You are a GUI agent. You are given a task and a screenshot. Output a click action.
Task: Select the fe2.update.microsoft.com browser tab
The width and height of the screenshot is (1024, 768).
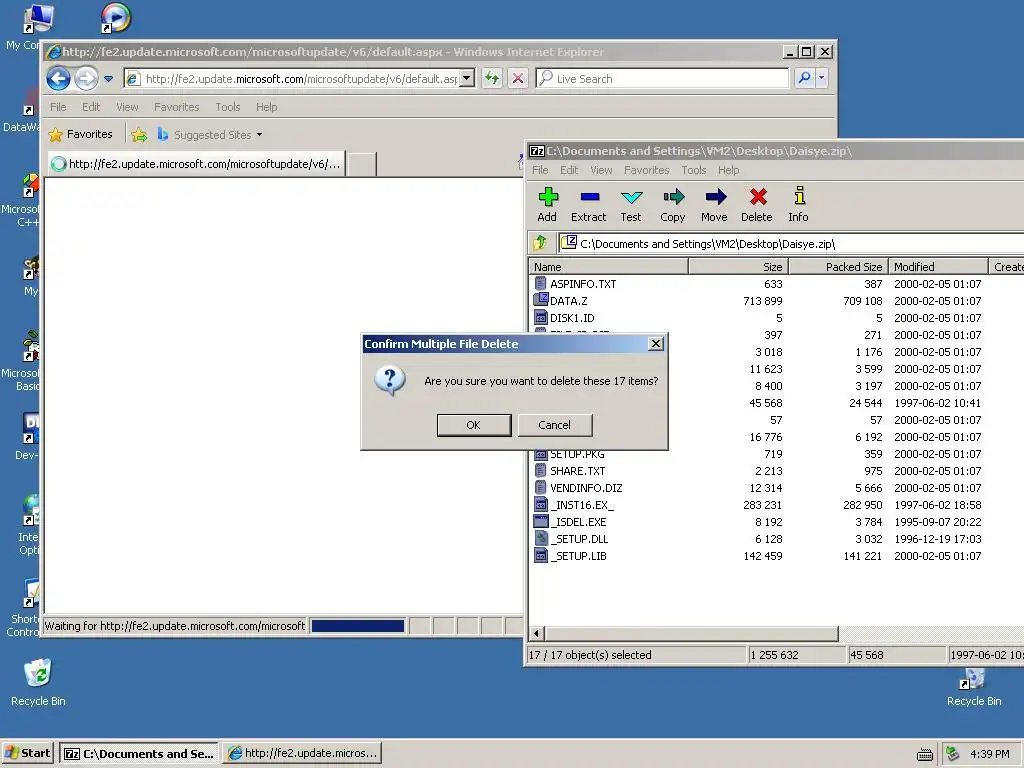[197, 164]
